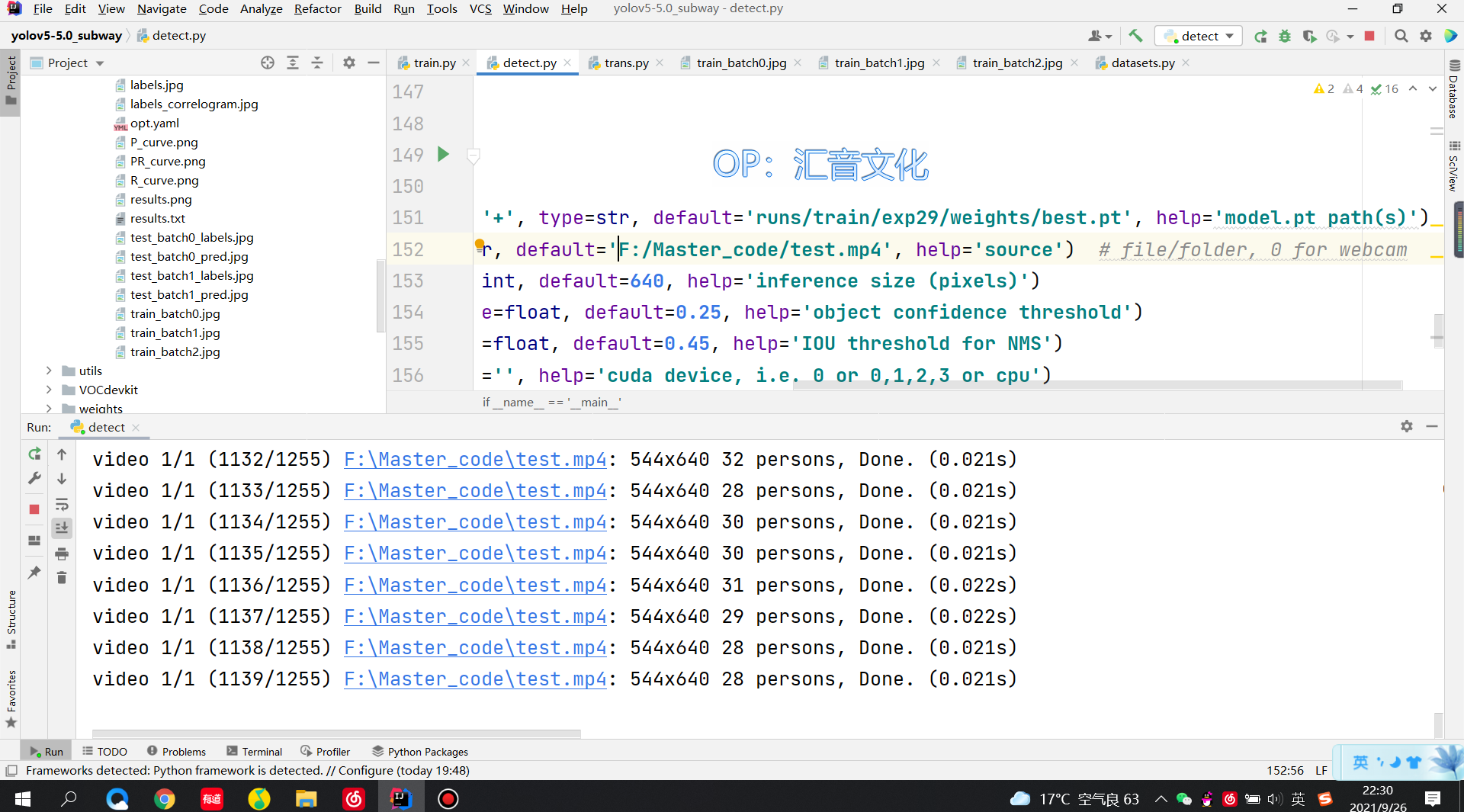Expand the utils folder in project tree
This screenshot has width=1464, height=812.
[x=49, y=371]
